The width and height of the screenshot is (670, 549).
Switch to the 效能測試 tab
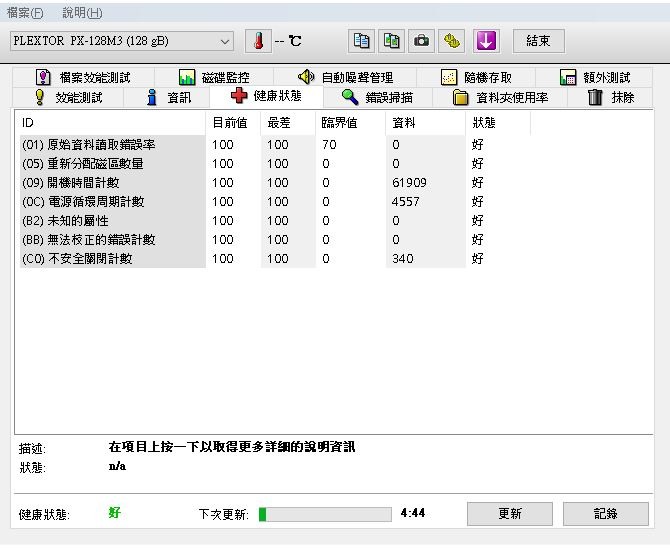point(68,97)
